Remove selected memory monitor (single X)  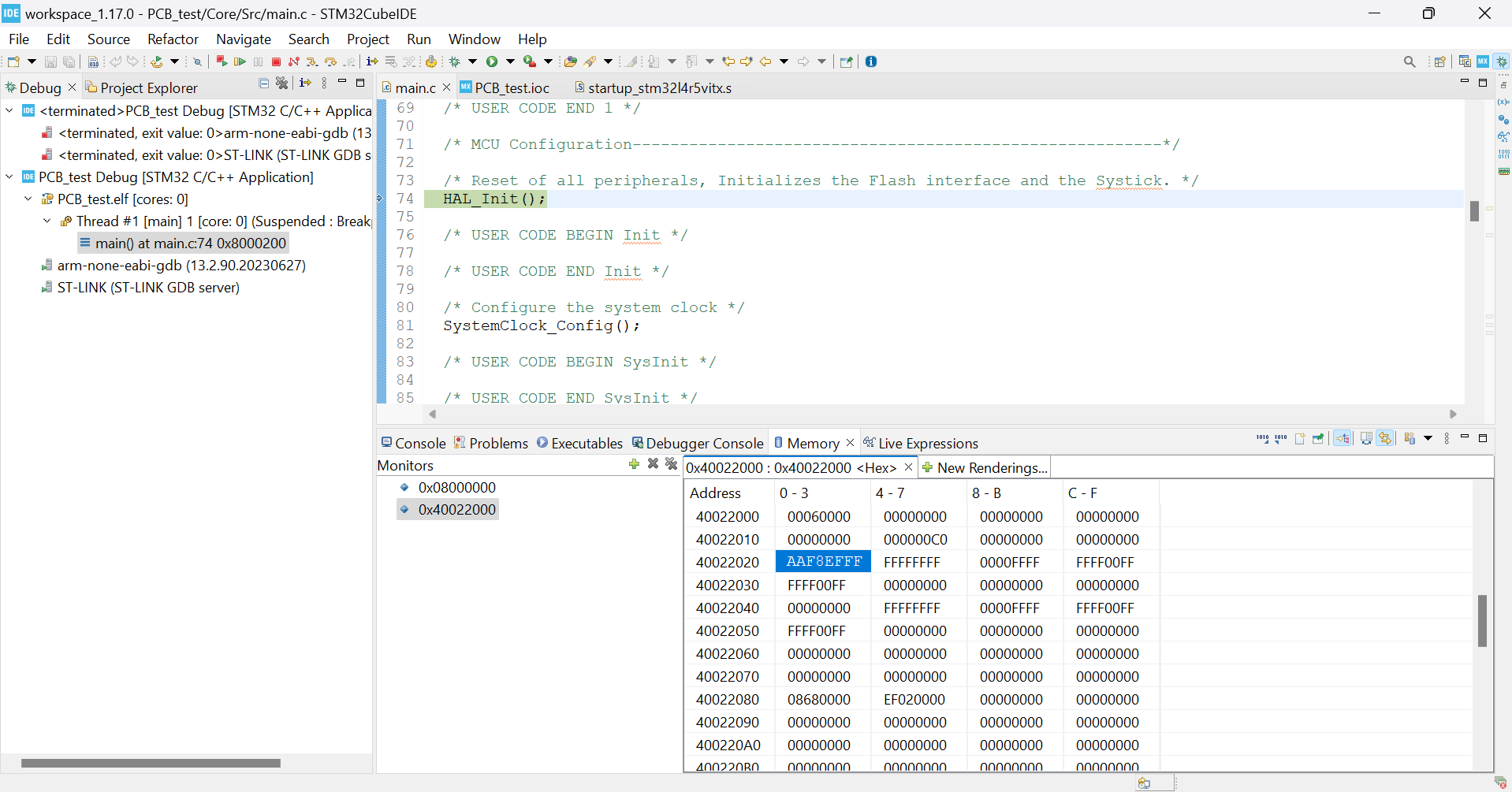click(x=653, y=464)
